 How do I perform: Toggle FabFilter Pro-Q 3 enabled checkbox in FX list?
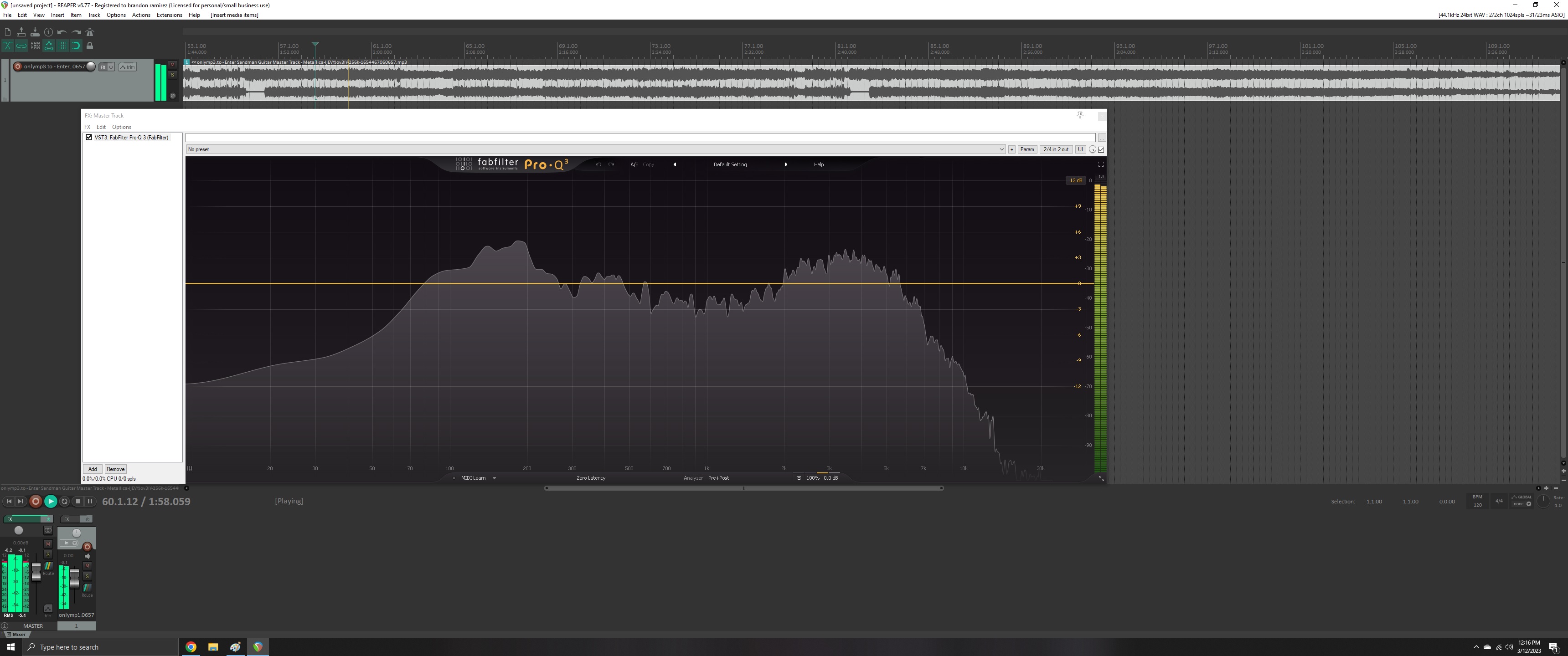coord(89,137)
